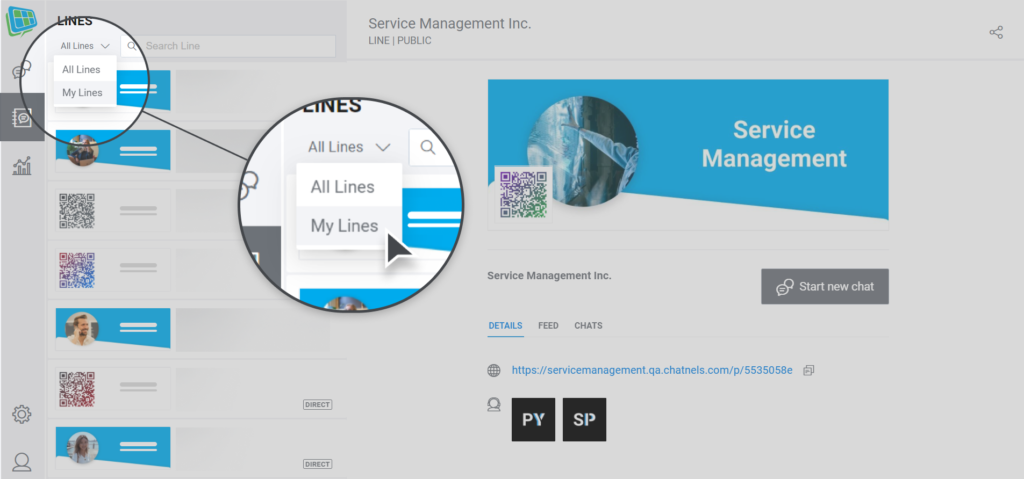Click the Search Line input field
The height and width of the screenshot is (479, 1024).
[x=229, y=46]
